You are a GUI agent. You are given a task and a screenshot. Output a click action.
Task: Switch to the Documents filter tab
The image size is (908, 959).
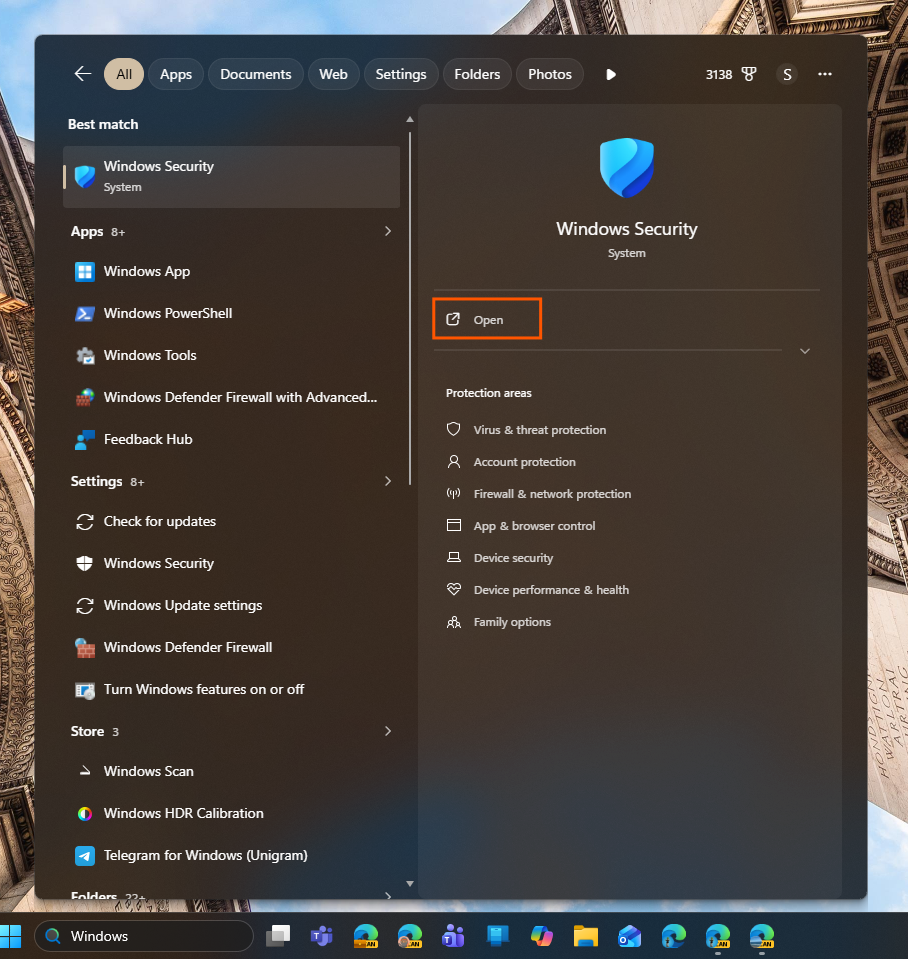pyautogui.click(x=256, y=74)
